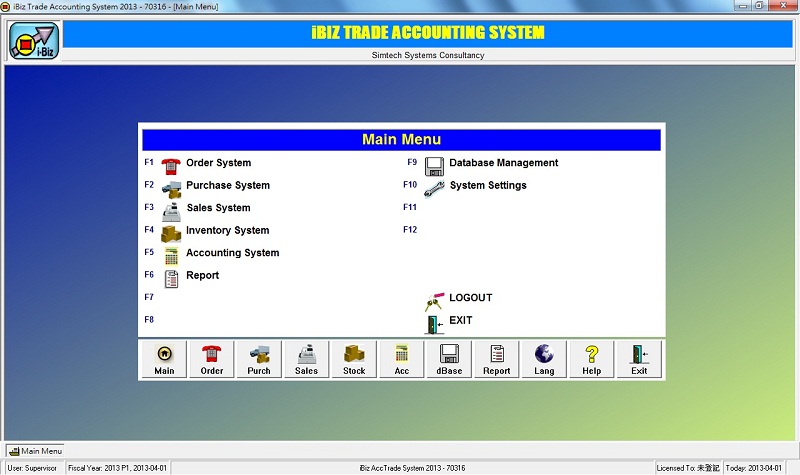Open Sales toolbar button
The width and height of the screenshot is (800, 475).
(307, 359)
